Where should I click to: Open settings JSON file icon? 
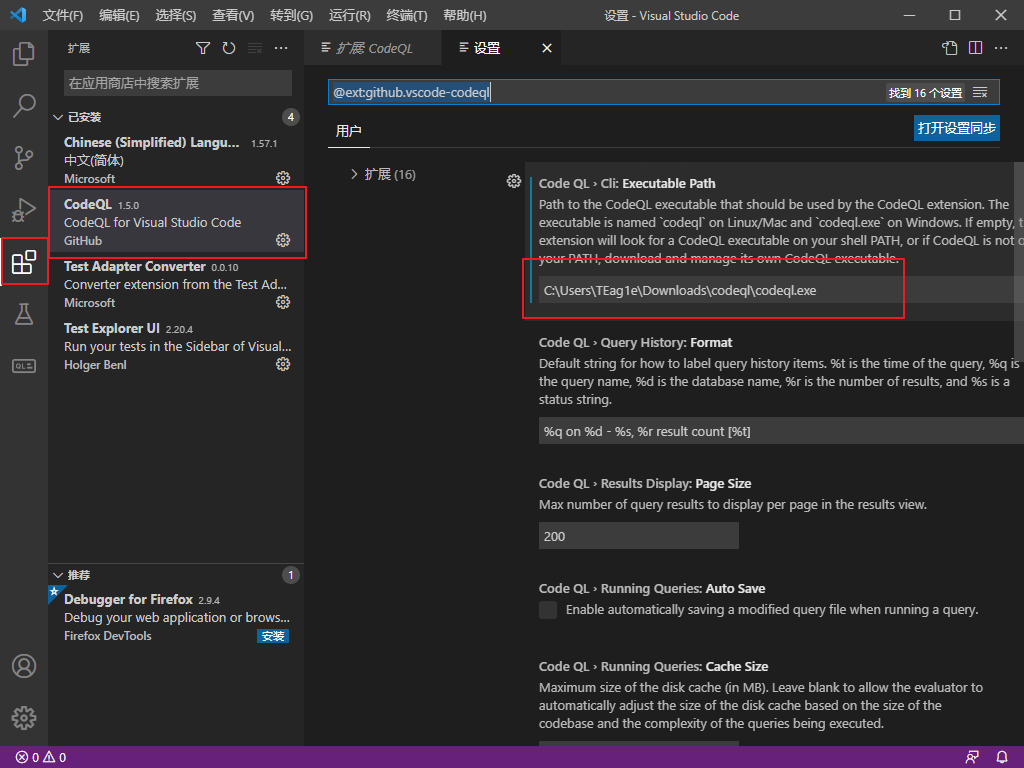coord(950,48)
